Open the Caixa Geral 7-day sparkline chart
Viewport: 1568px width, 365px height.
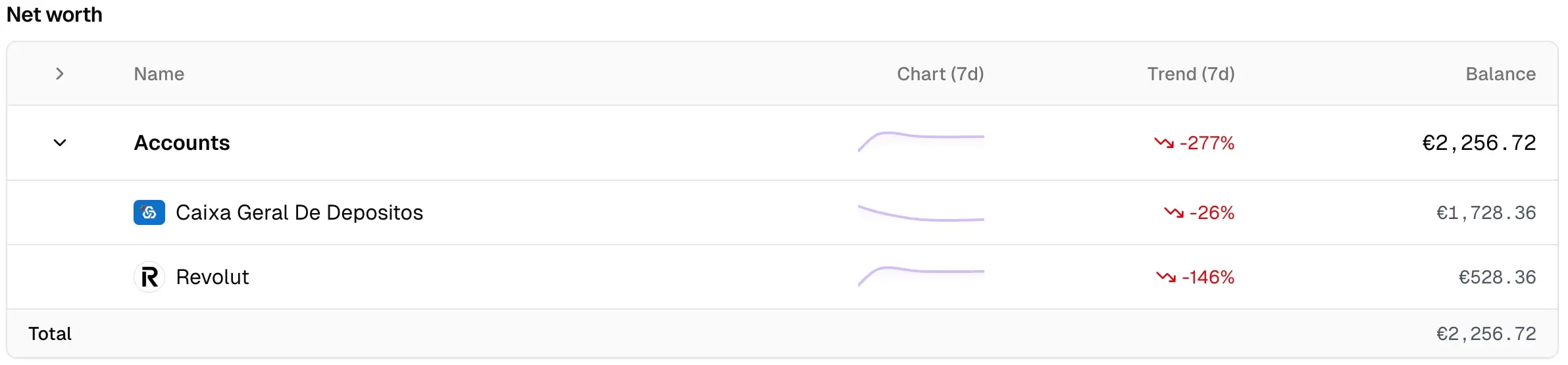(921, 214)
